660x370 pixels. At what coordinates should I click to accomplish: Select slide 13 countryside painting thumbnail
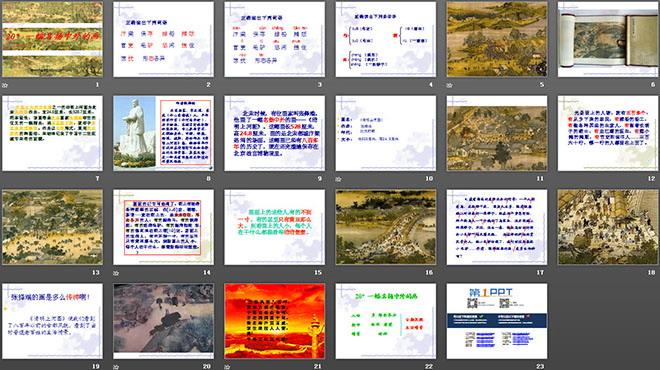52,227
